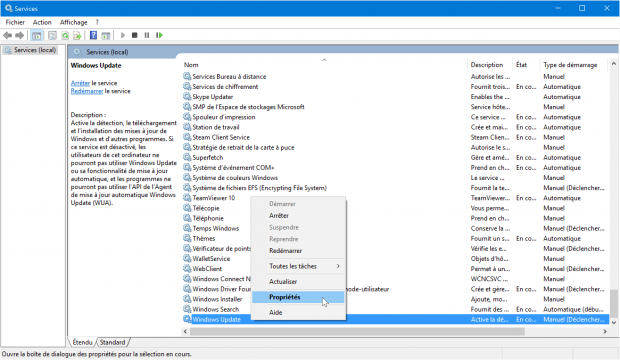620x360 pixels.
Task: Click the gear icon of Steam Client Service
Action: pos(187,137)
